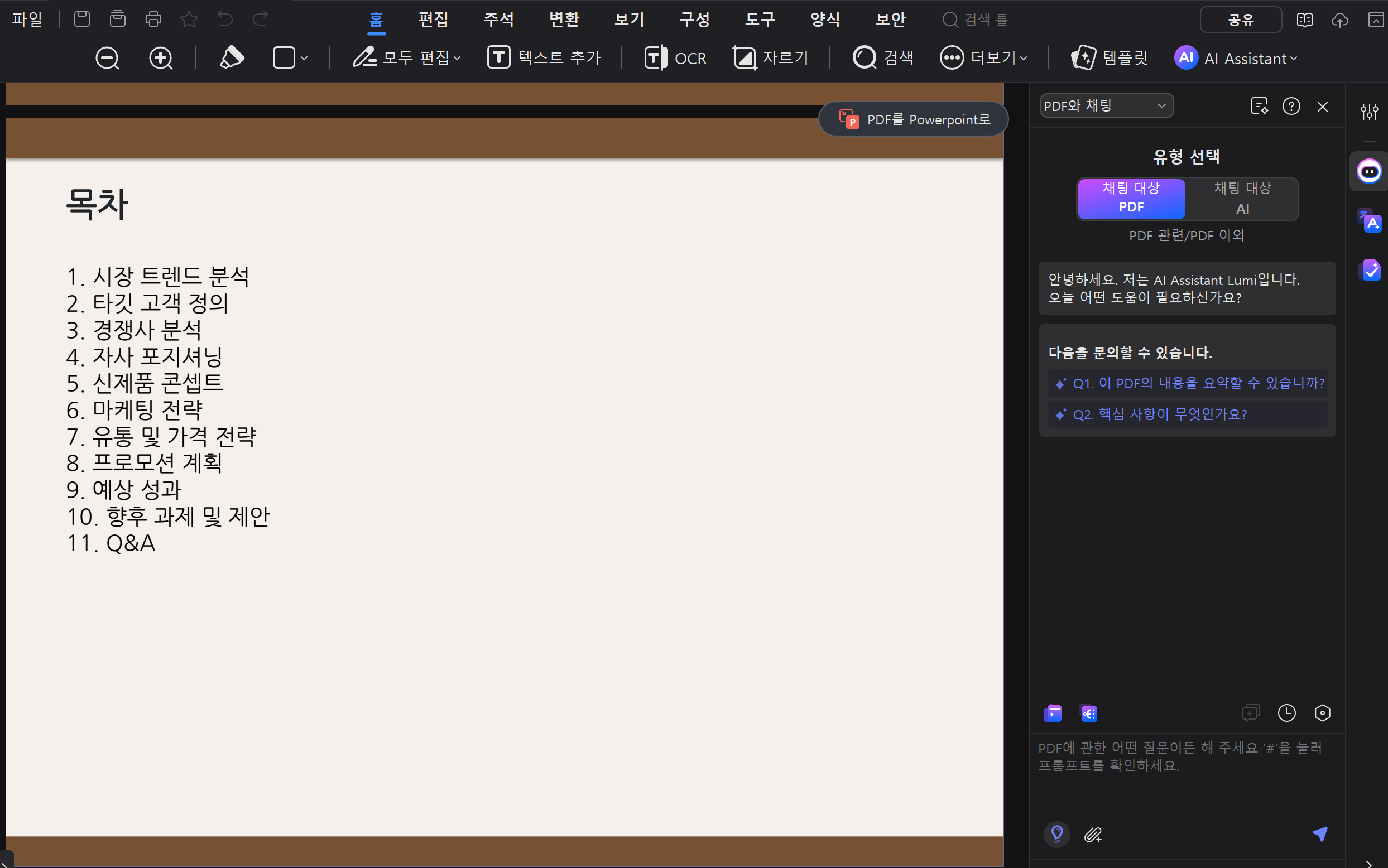1388x868 pixels.
Task: Click the undo arrow
Action: pyautogui.click(x=224, y=19)
